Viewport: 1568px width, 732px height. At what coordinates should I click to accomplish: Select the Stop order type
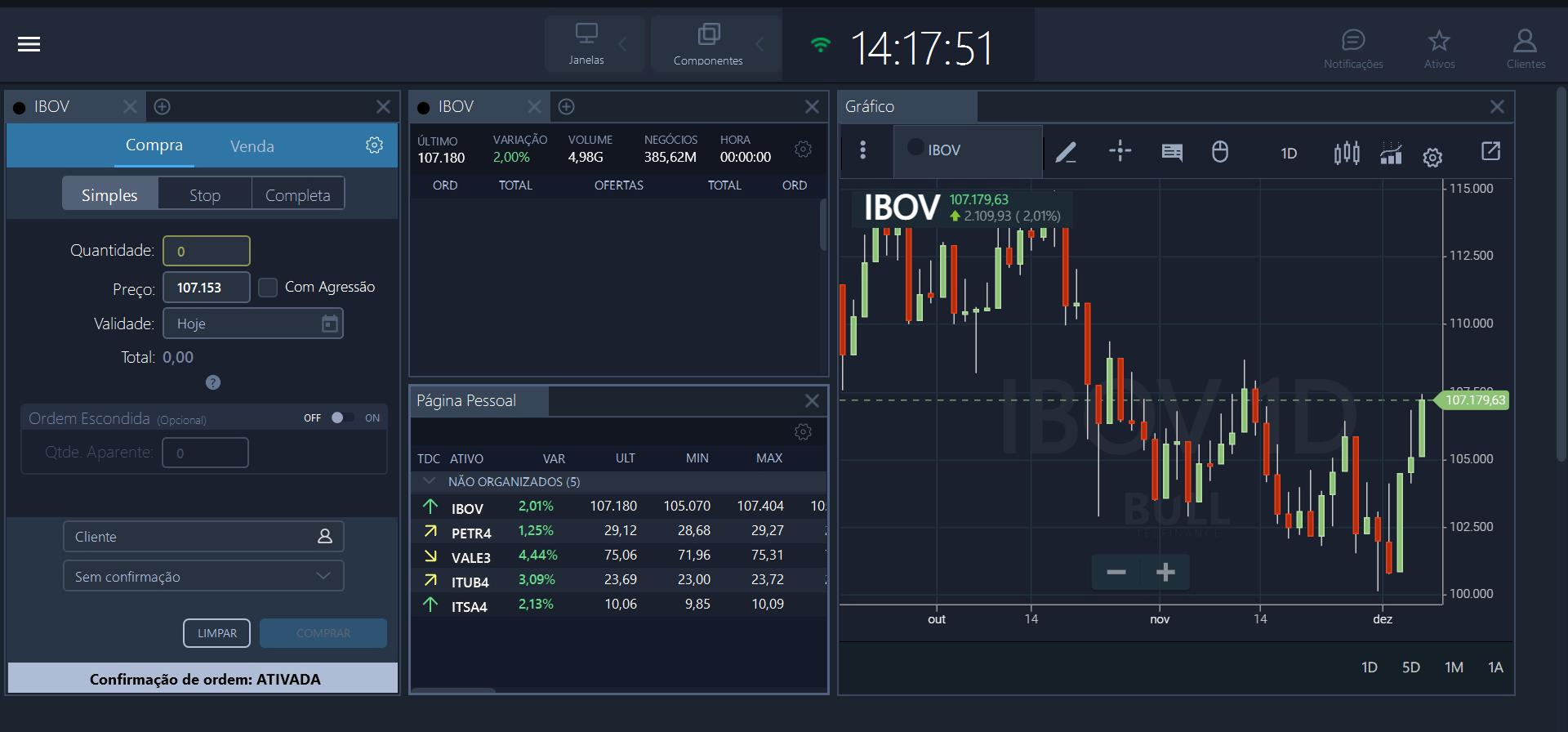(x=205, y=194)
